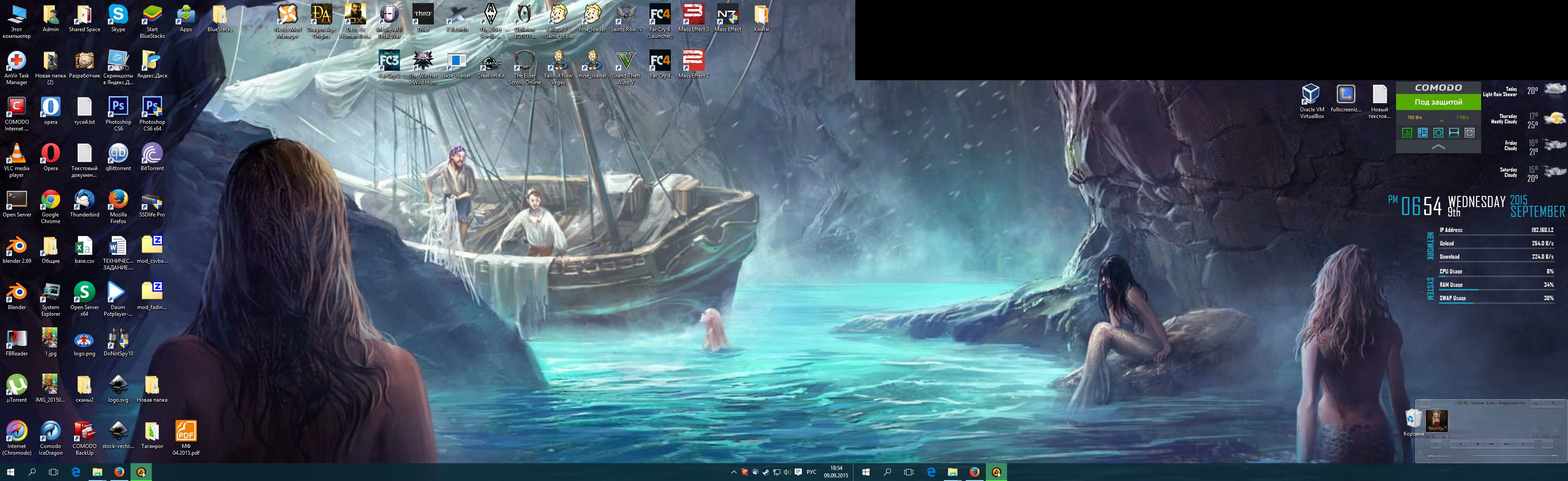This screenshot has height=481, width=1568.
Task: Click the volume speaker tray icon
Action: point(787,473)
